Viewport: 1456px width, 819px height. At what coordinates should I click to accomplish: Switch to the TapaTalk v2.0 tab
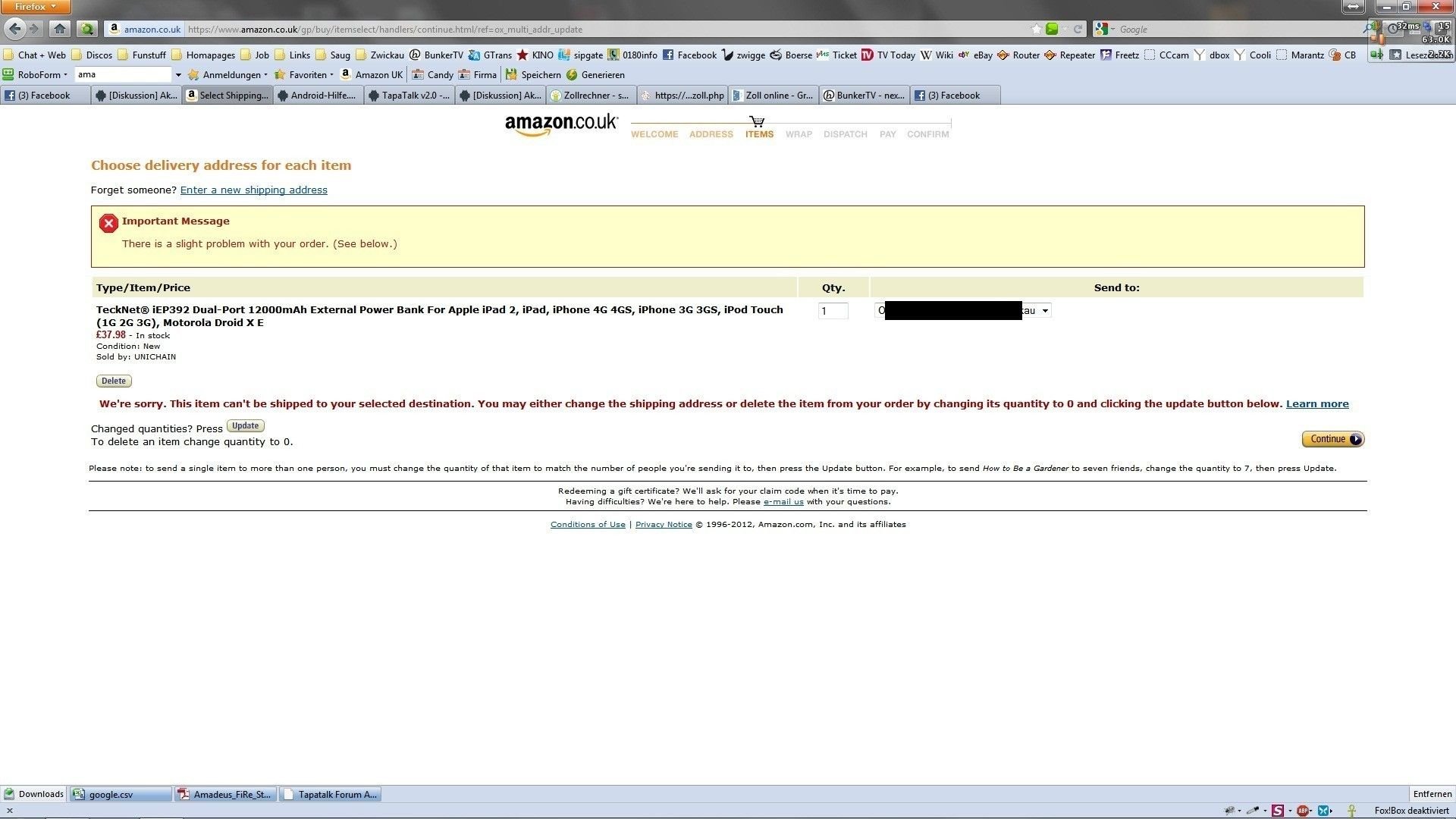(409, 95)
